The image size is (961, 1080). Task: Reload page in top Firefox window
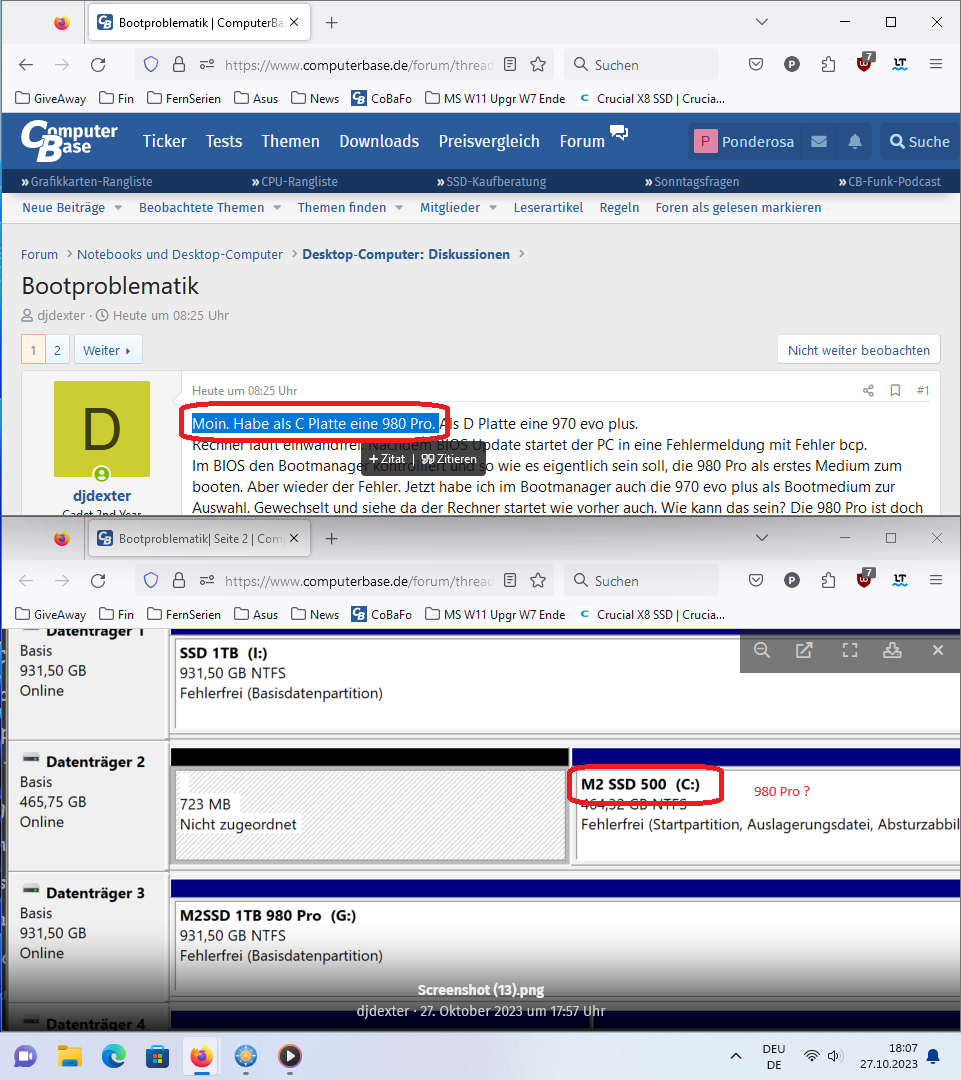click(x=99, y=65)
